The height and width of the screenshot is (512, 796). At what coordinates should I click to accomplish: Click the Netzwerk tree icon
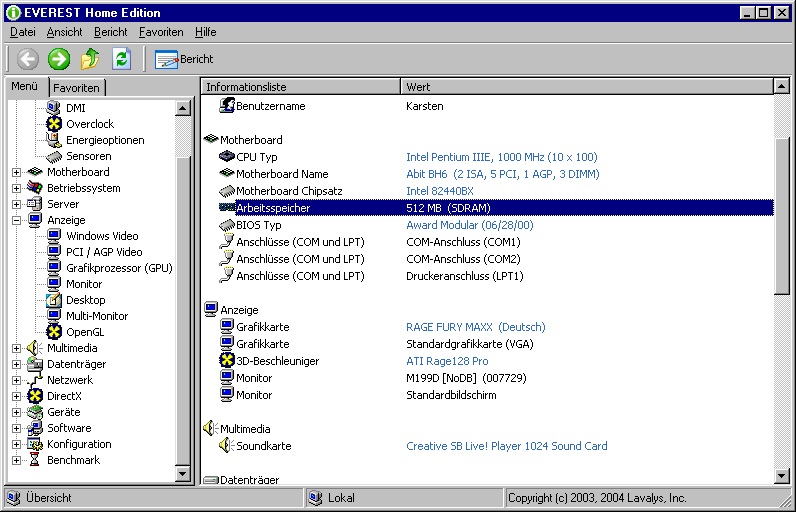(35, 380)
